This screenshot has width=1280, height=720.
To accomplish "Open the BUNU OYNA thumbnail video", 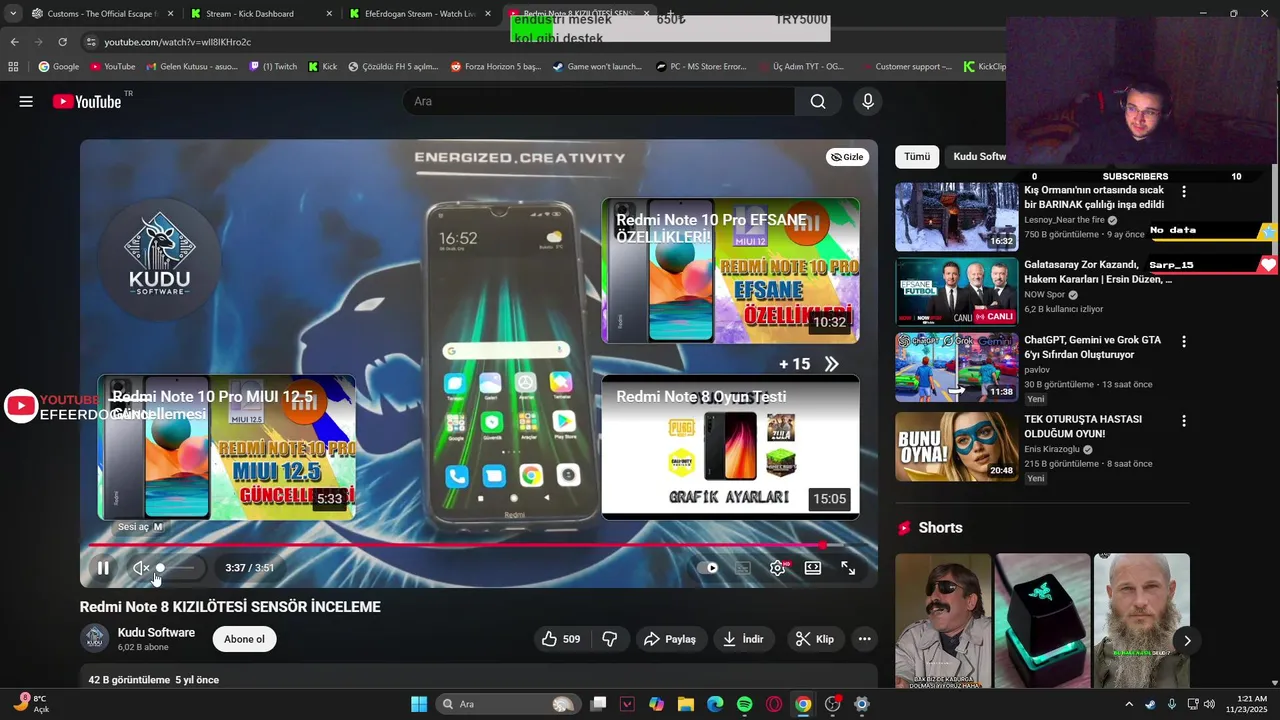I will coord(957,447).
